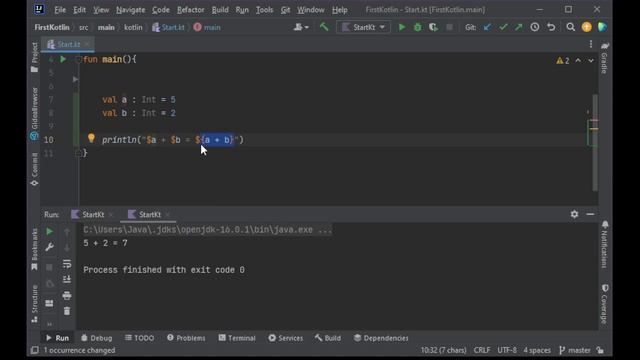The width and height of the screenshot is (640, 360).
Task: Open the Problems tool window
Action: pos(186,338)
